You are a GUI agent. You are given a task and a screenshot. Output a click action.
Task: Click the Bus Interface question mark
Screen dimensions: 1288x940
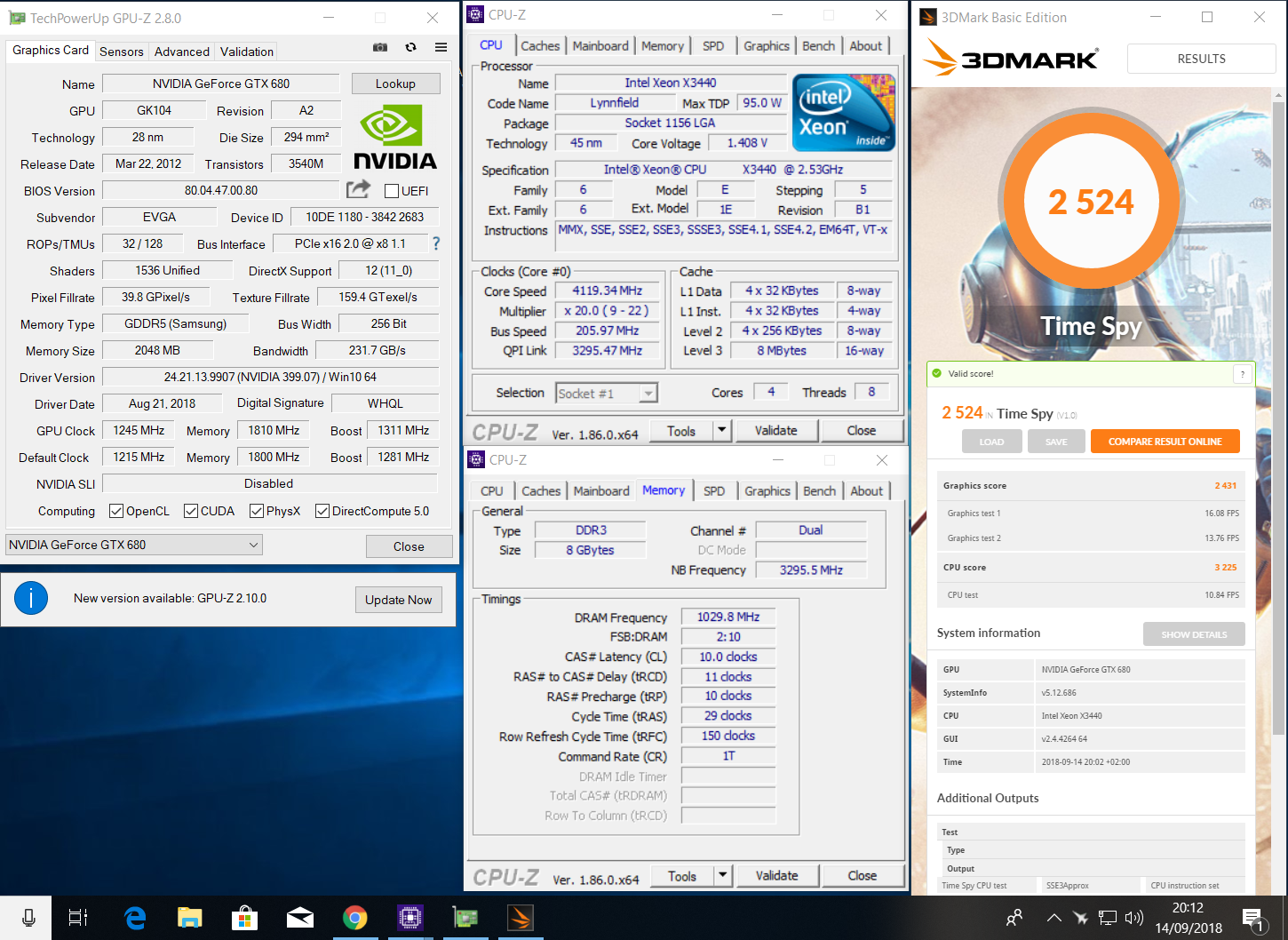click(x=436, y=243)
